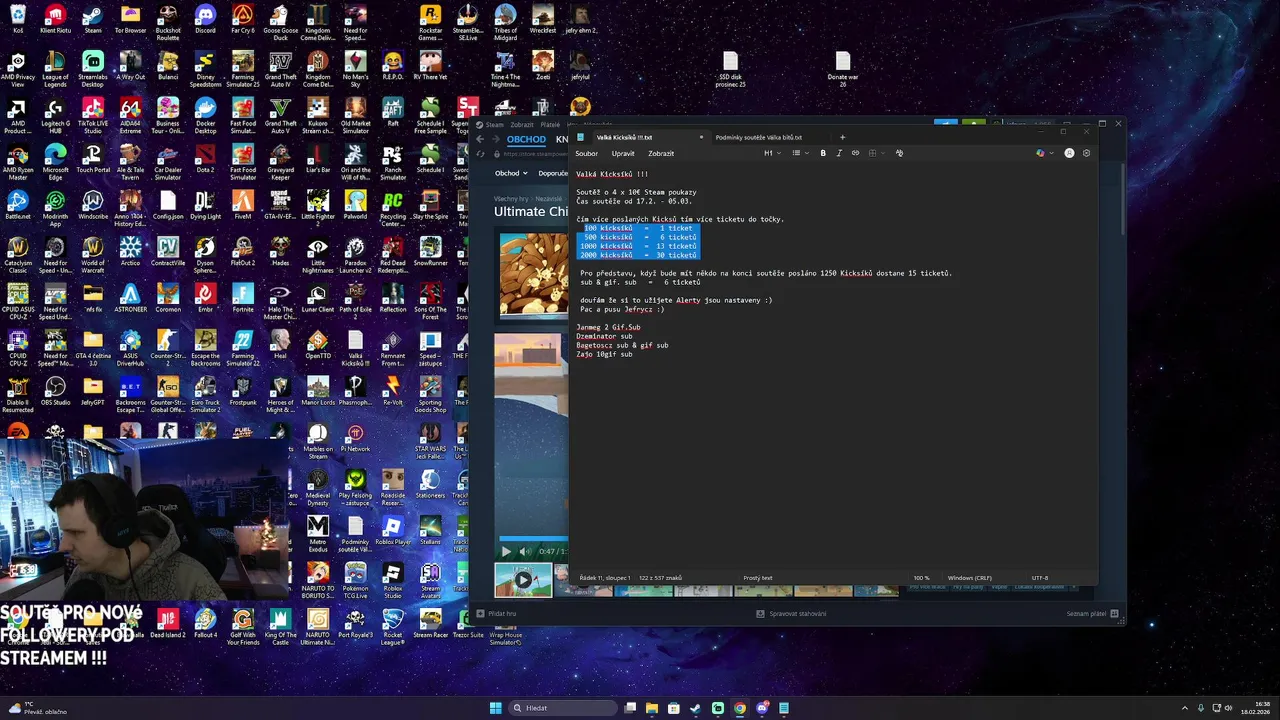The width and height of the screenshot is (1280, 720).
Task: Play the Steam trailer video
Action: point(506,551)
